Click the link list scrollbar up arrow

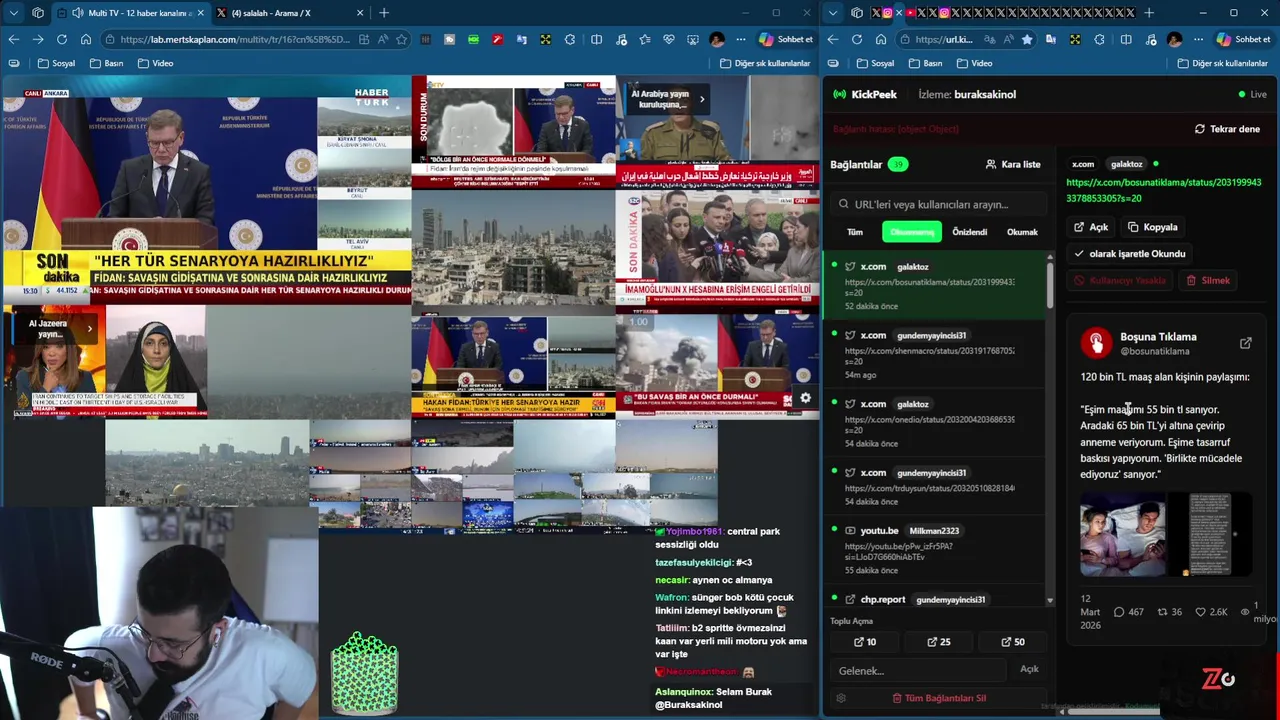pyautogui.click(x=1050, y=258)
